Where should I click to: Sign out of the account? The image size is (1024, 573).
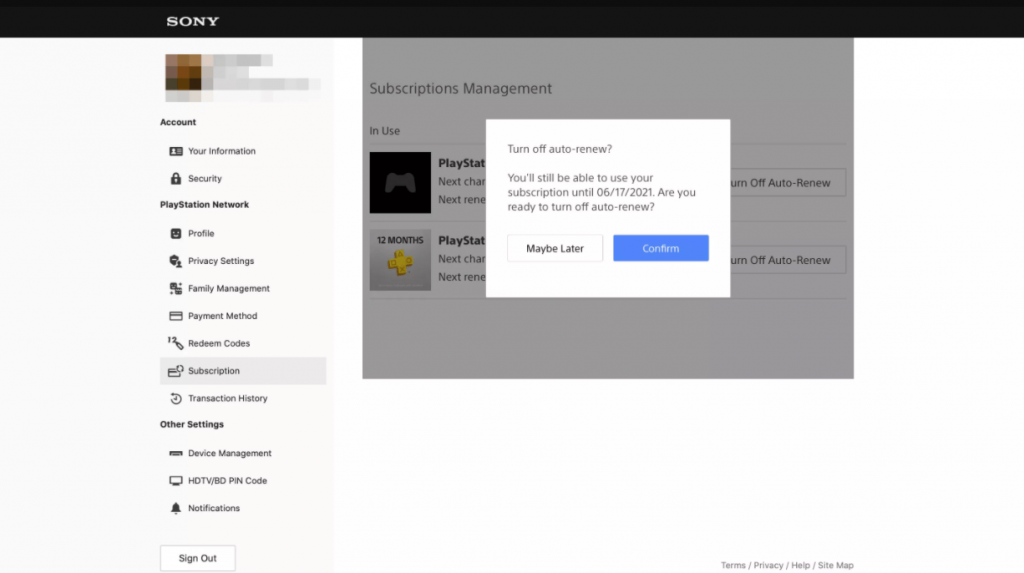click(x=197, y=558)
